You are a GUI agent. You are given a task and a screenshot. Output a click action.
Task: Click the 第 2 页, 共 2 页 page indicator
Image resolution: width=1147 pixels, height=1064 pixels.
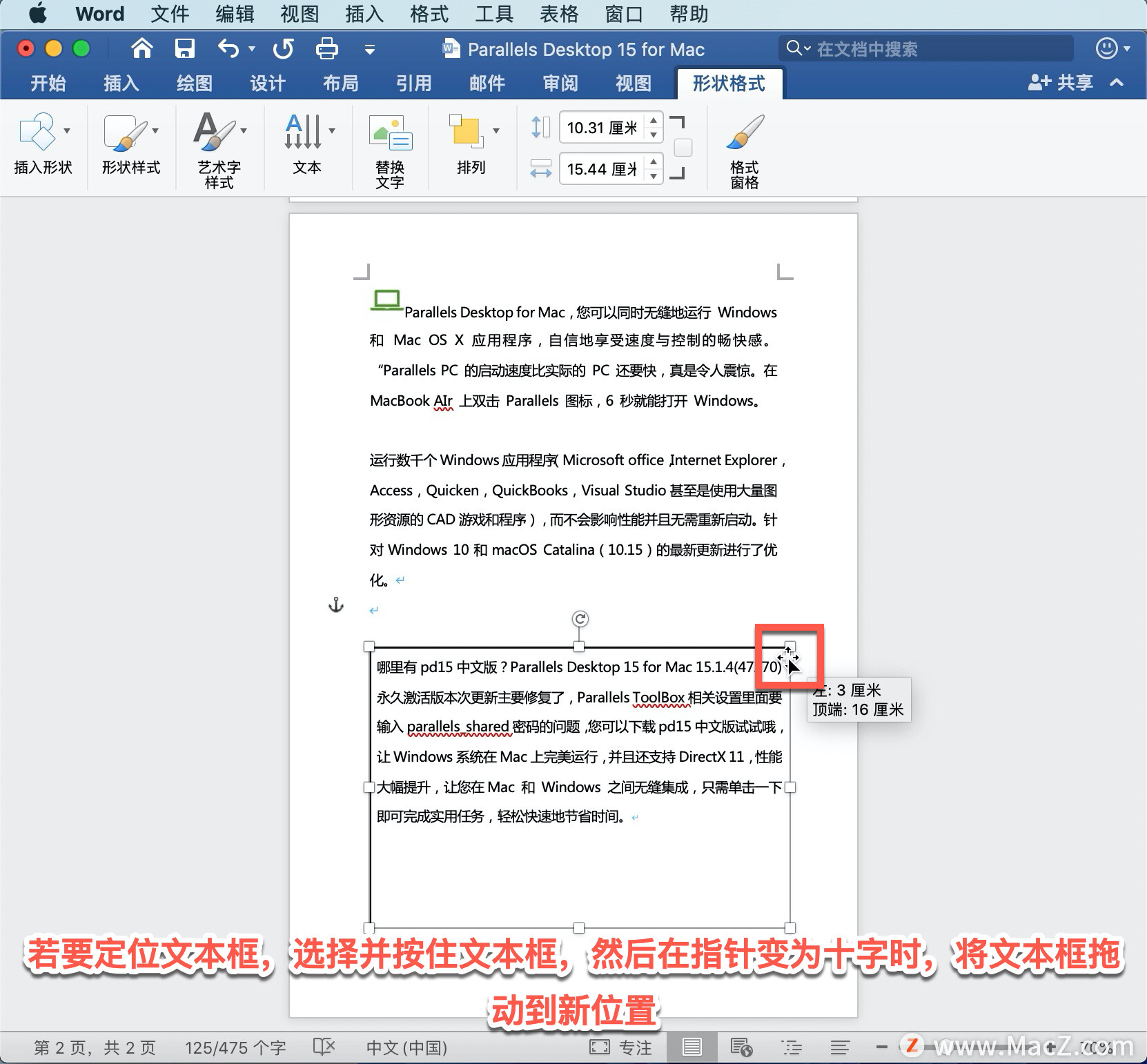95,1047
